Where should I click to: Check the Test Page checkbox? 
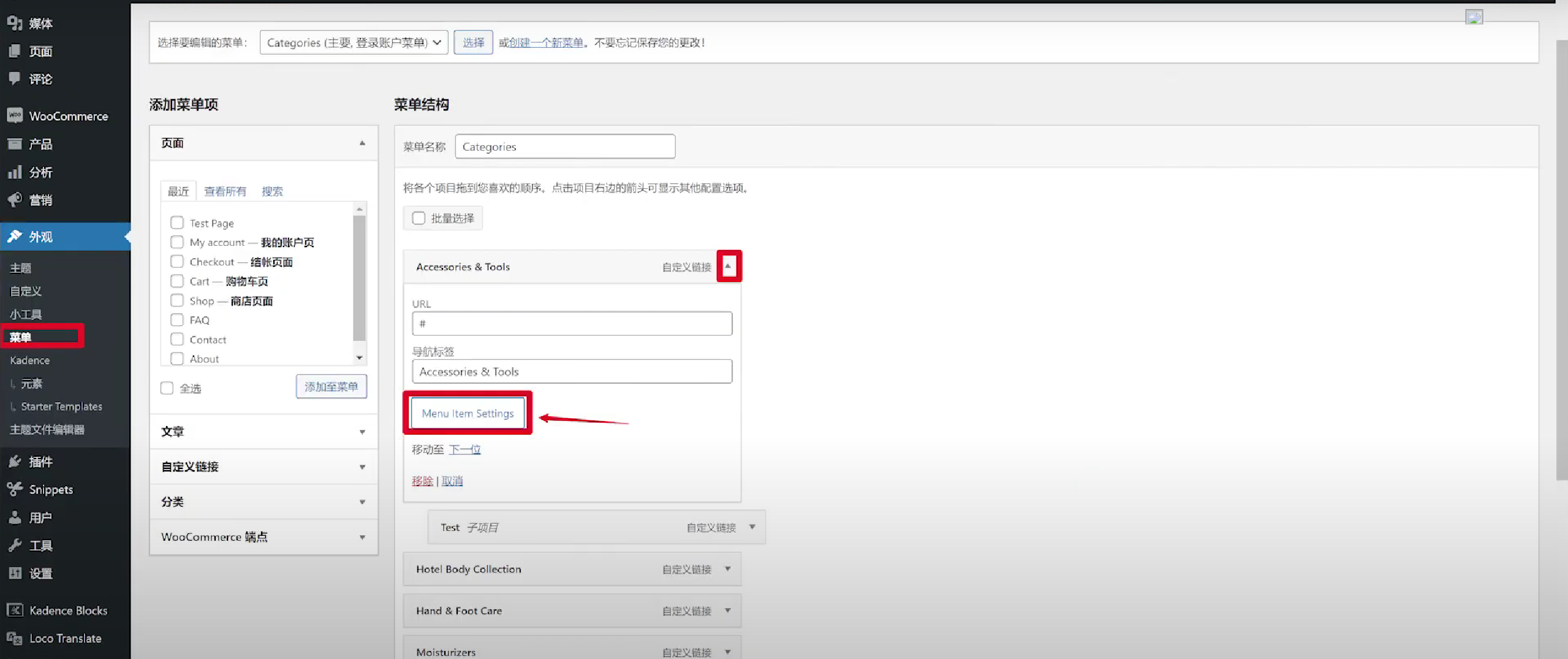[x=177, y=223]
